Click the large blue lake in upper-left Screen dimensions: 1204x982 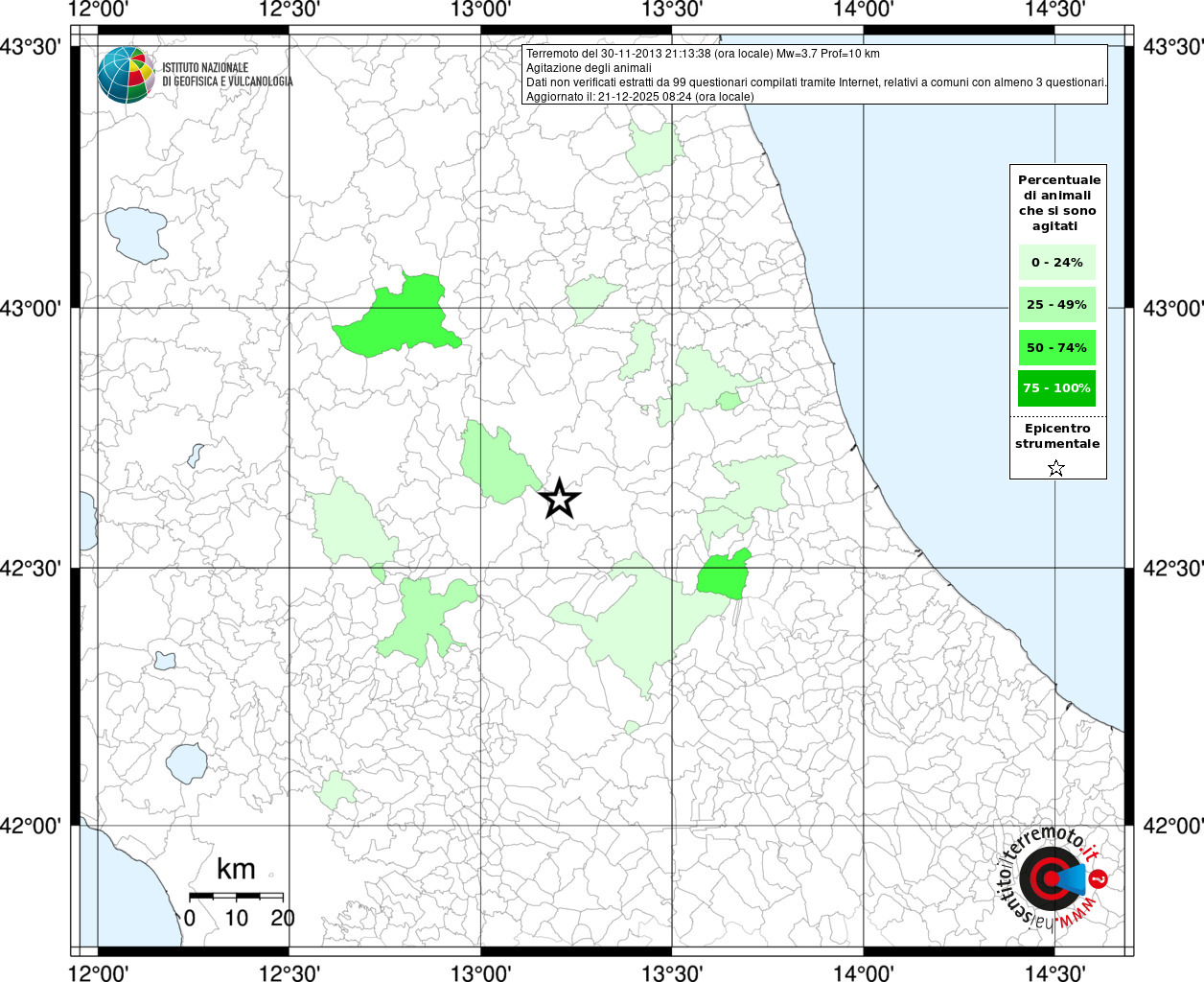point(136,234)
